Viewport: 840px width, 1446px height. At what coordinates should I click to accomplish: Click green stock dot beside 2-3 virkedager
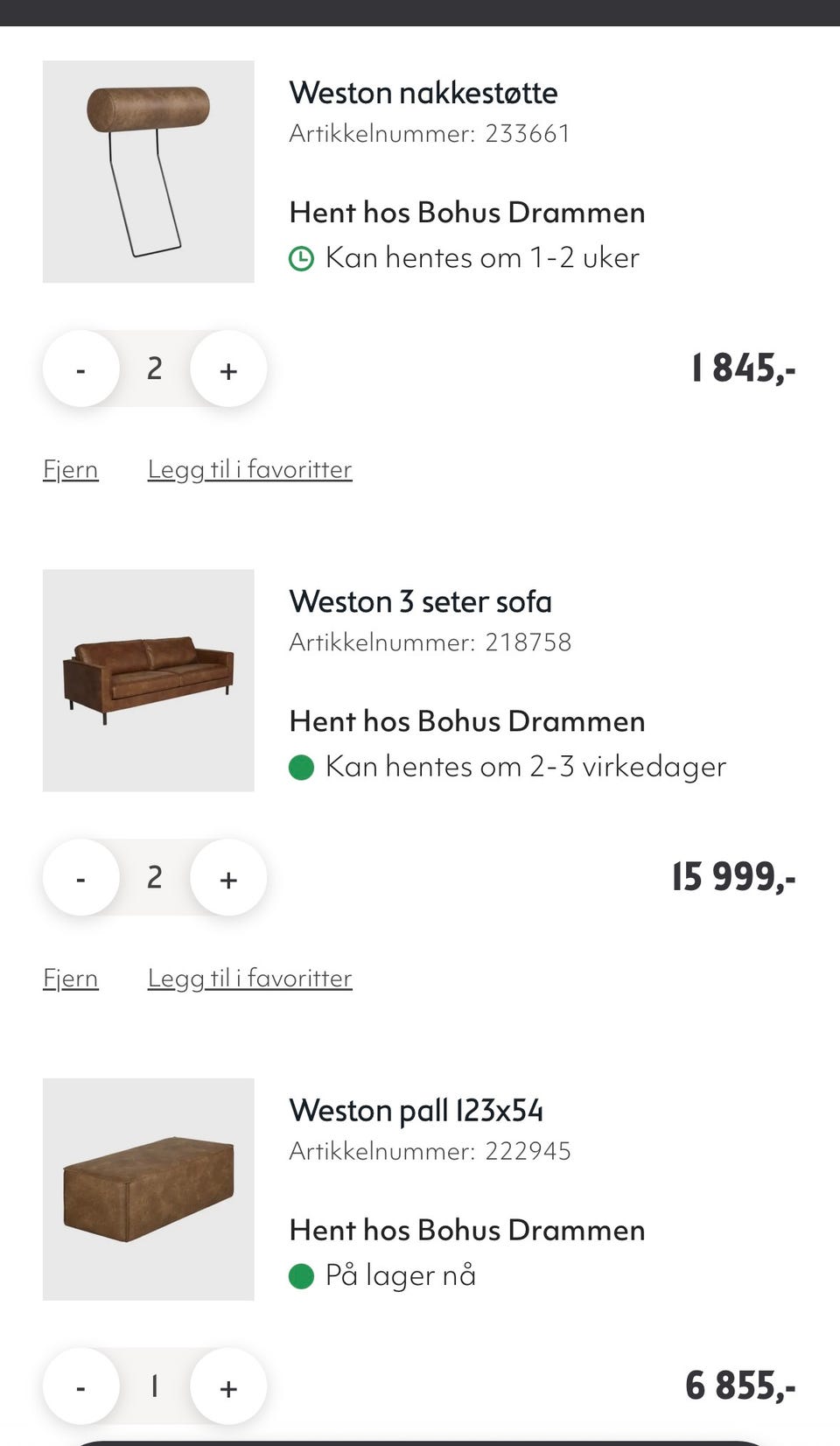[301, 768]
